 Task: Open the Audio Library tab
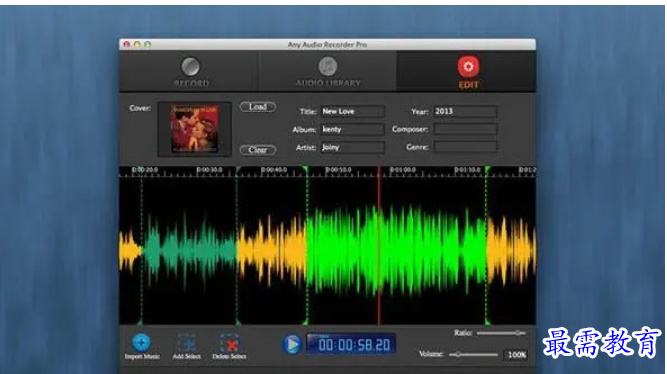point(328,71)
